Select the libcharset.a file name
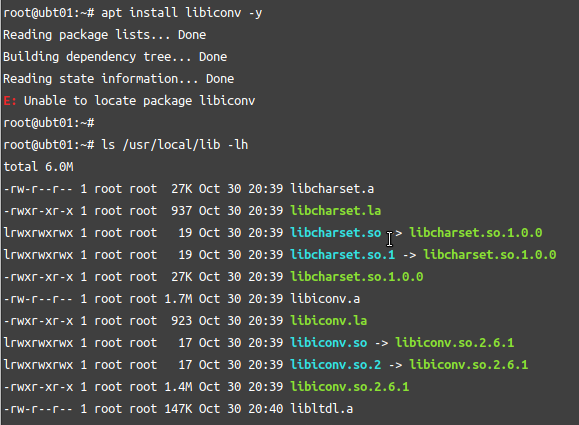The width and height of the screenshot is (579, 425). click(x=332, y=189)
